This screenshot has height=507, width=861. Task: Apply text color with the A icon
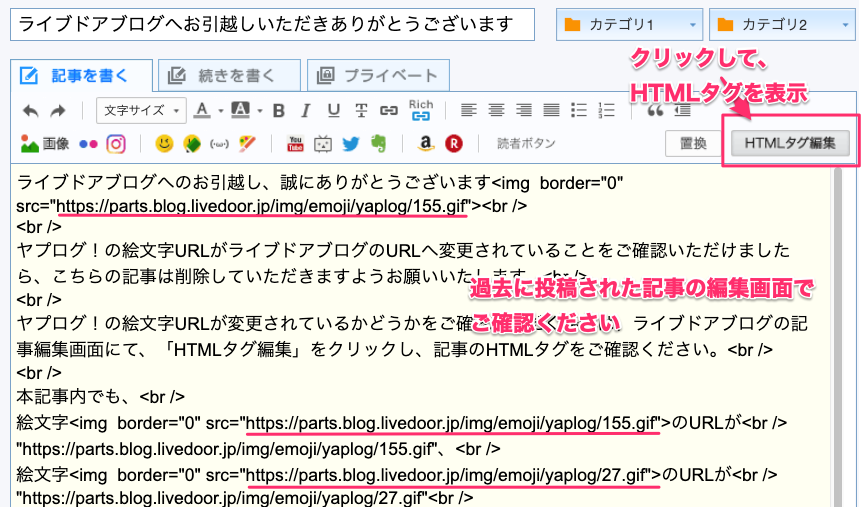(202, 110)
